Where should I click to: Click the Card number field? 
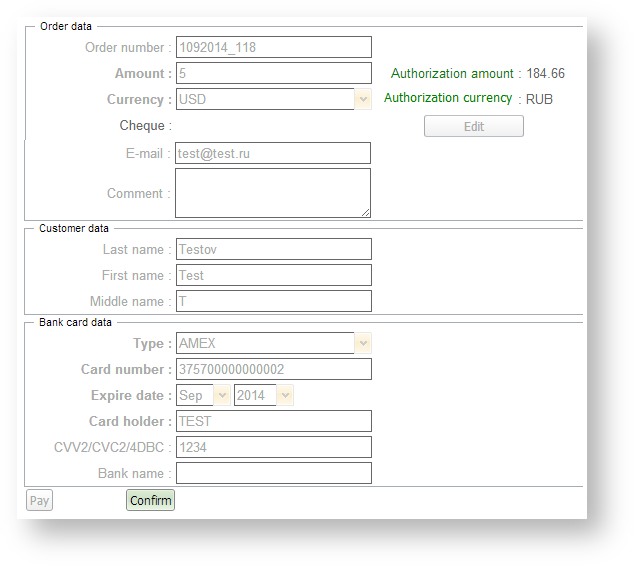click(x=274, y=369)
